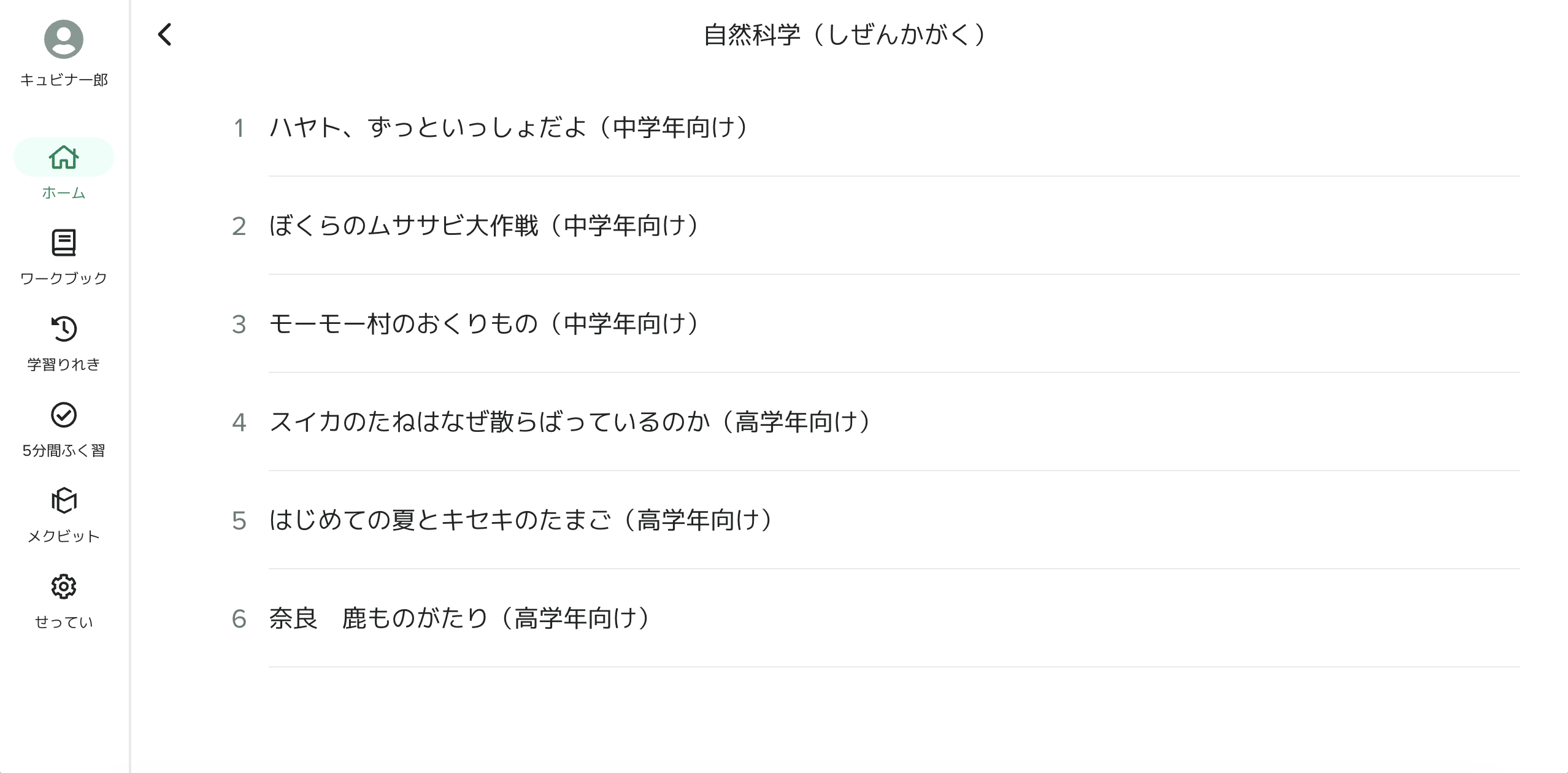Click the number 6 list marker

[239, 619]
